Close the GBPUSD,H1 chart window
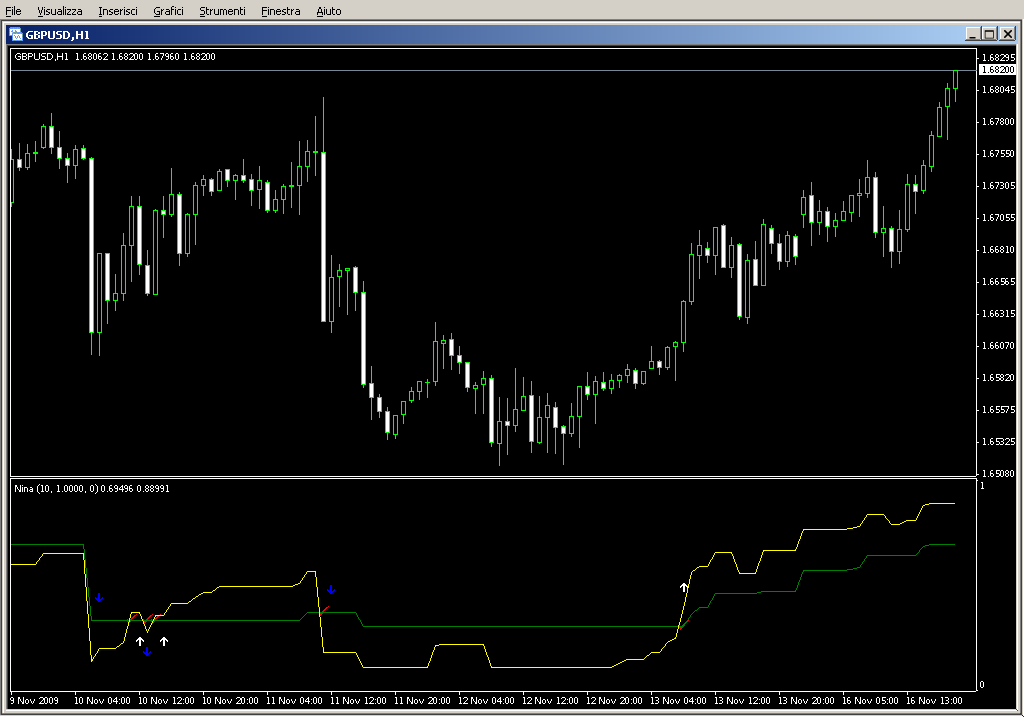The height and width of the screenshot is (717, 1024). click(1008, 34)
